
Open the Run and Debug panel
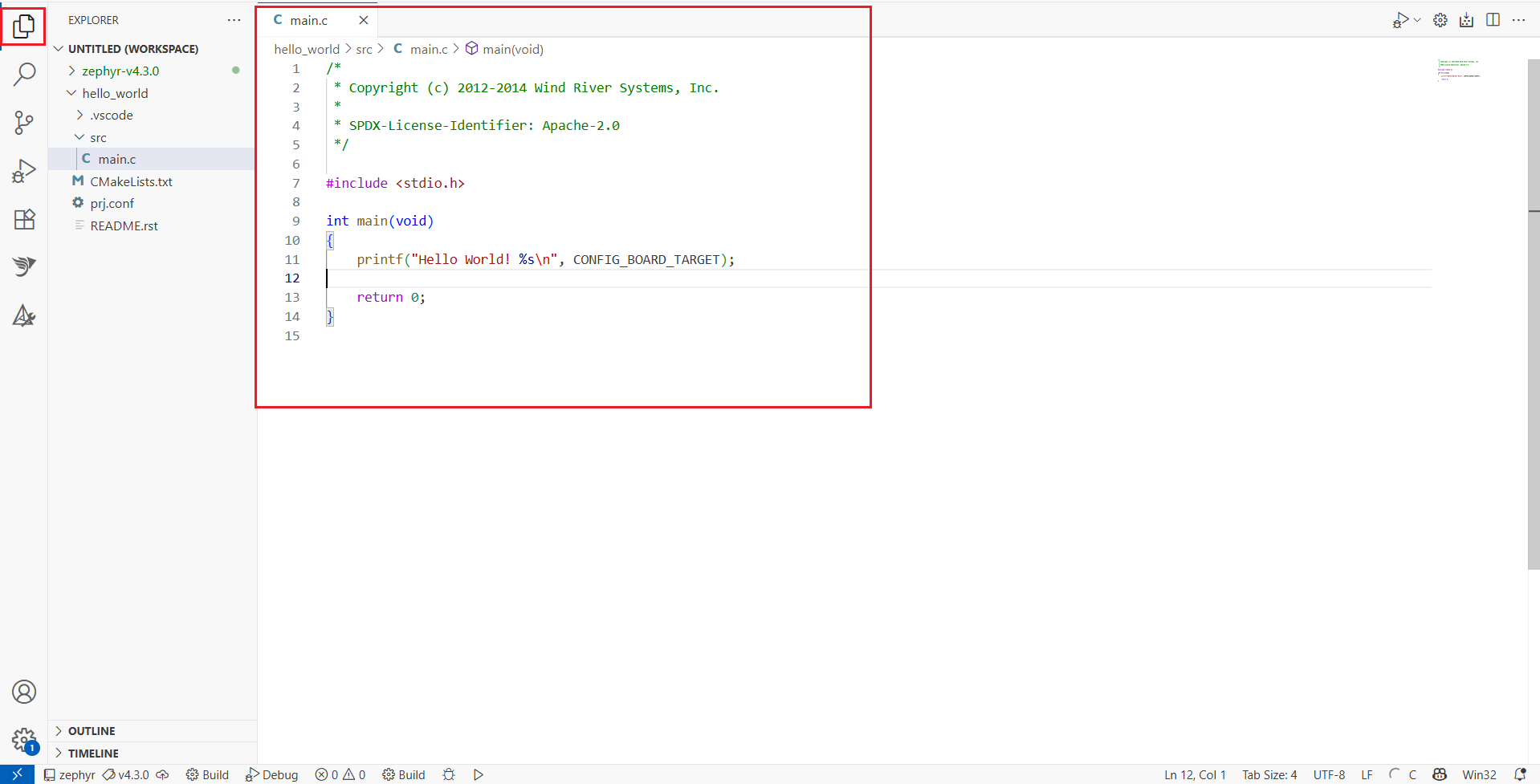point(24,170)
